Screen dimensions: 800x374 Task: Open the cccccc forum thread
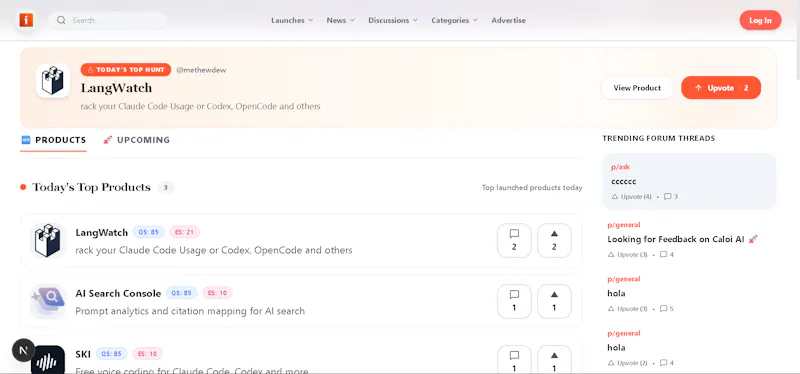623,181
